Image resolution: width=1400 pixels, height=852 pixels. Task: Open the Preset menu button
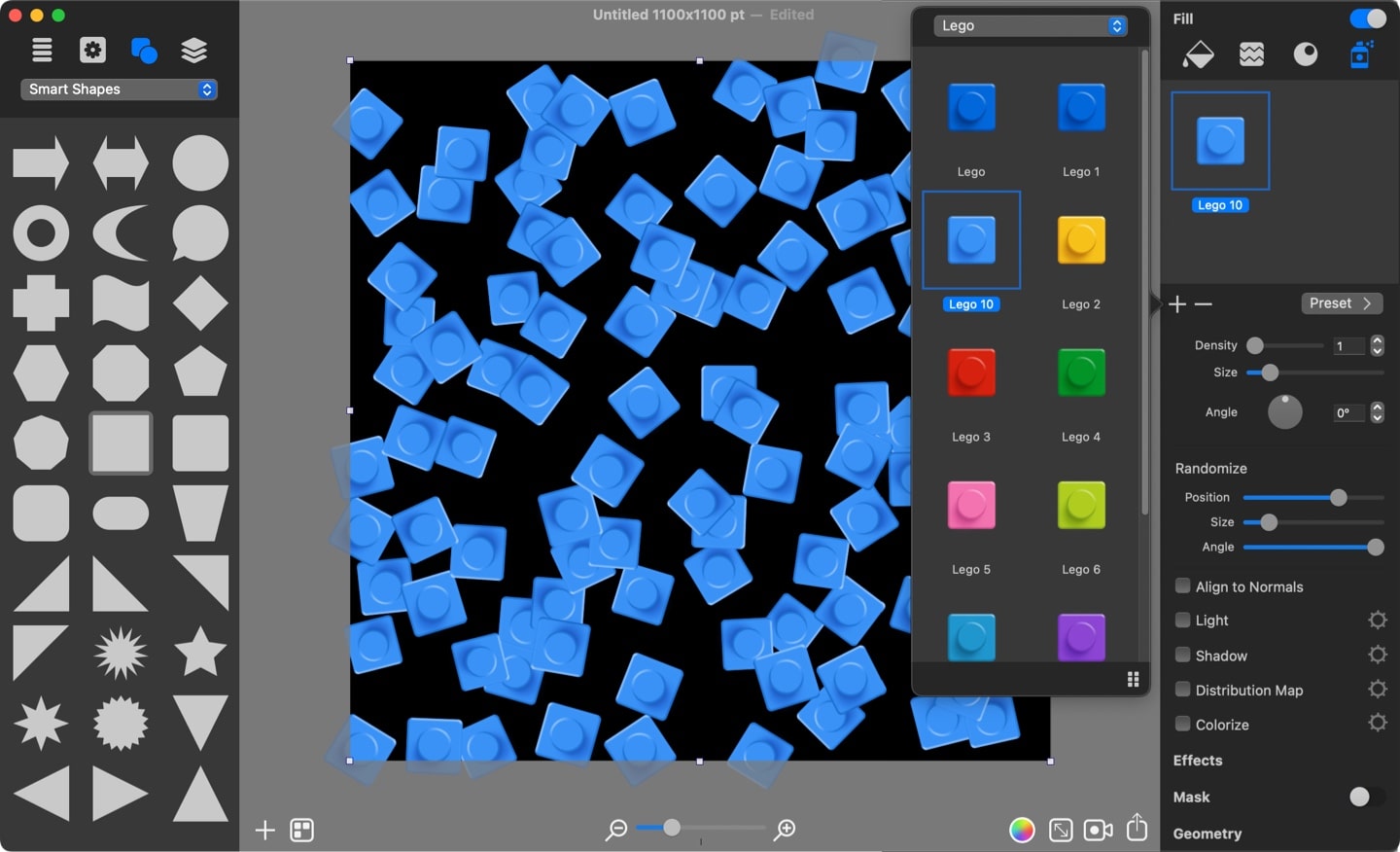1342,303
